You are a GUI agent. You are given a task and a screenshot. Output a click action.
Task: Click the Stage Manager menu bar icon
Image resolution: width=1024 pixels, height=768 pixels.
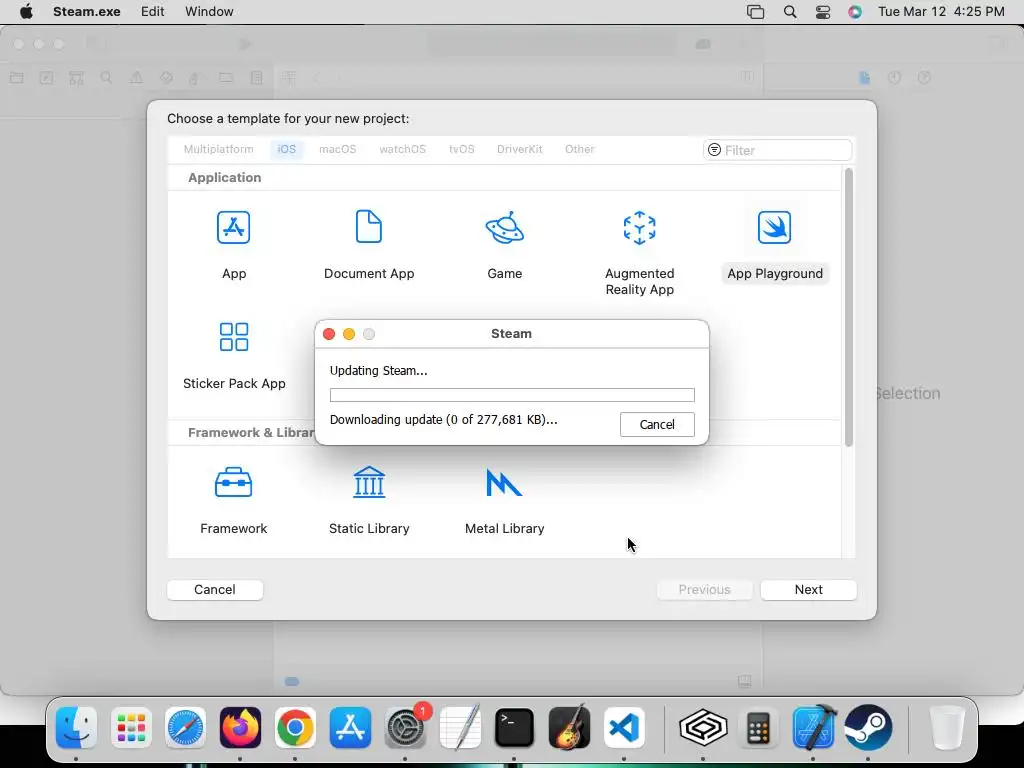tap(756, 12)
